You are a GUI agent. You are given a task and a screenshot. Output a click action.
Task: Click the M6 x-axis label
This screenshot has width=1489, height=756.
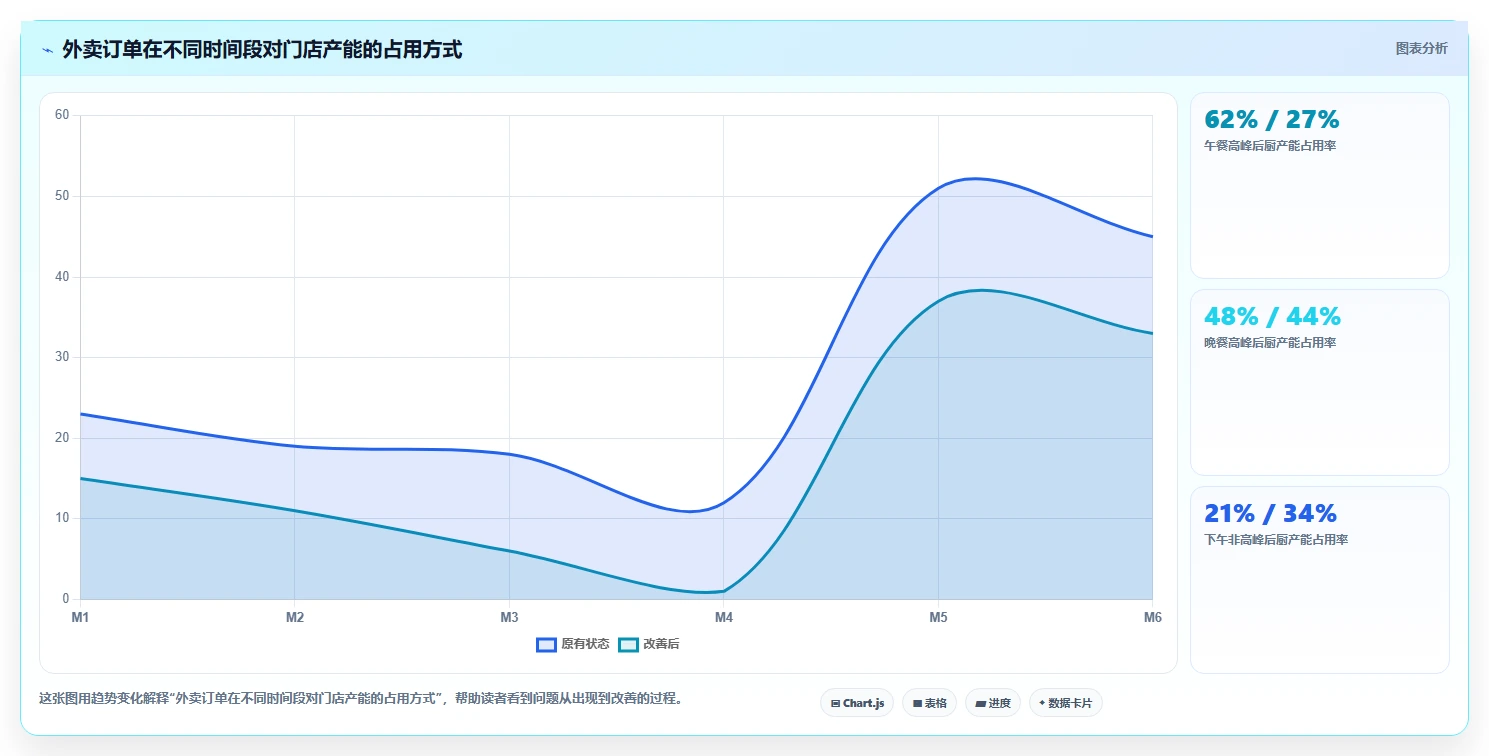coord(1153,617)
